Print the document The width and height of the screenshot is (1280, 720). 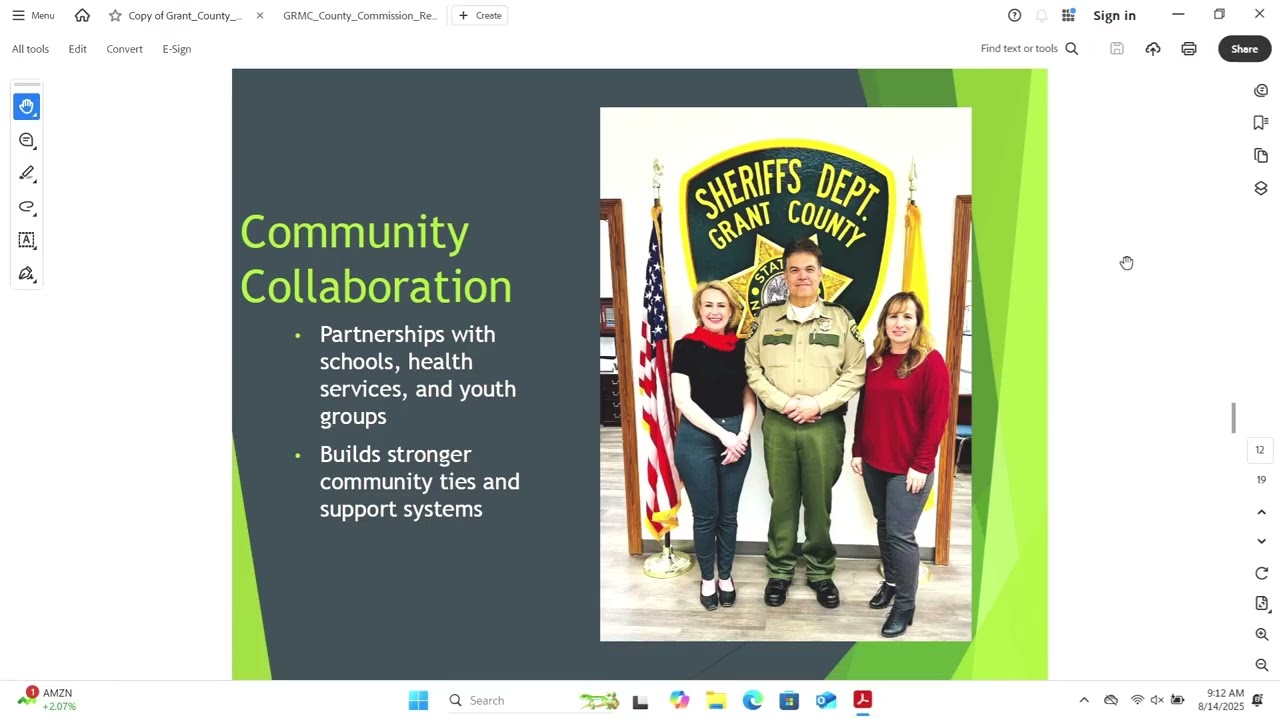(1189, 49)
